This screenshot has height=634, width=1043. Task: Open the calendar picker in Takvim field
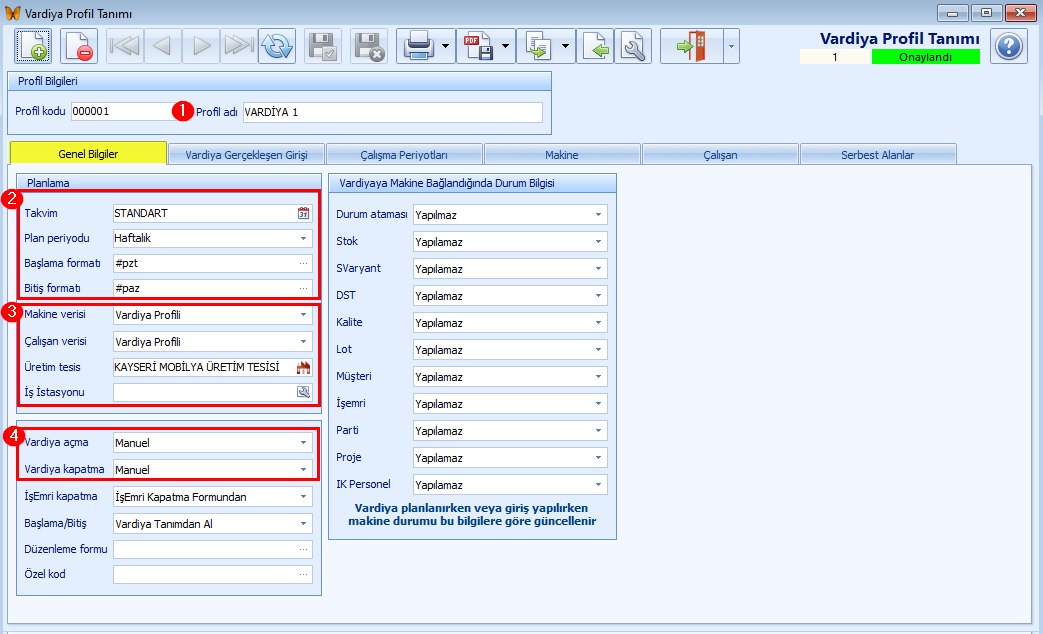coord(303,213)
